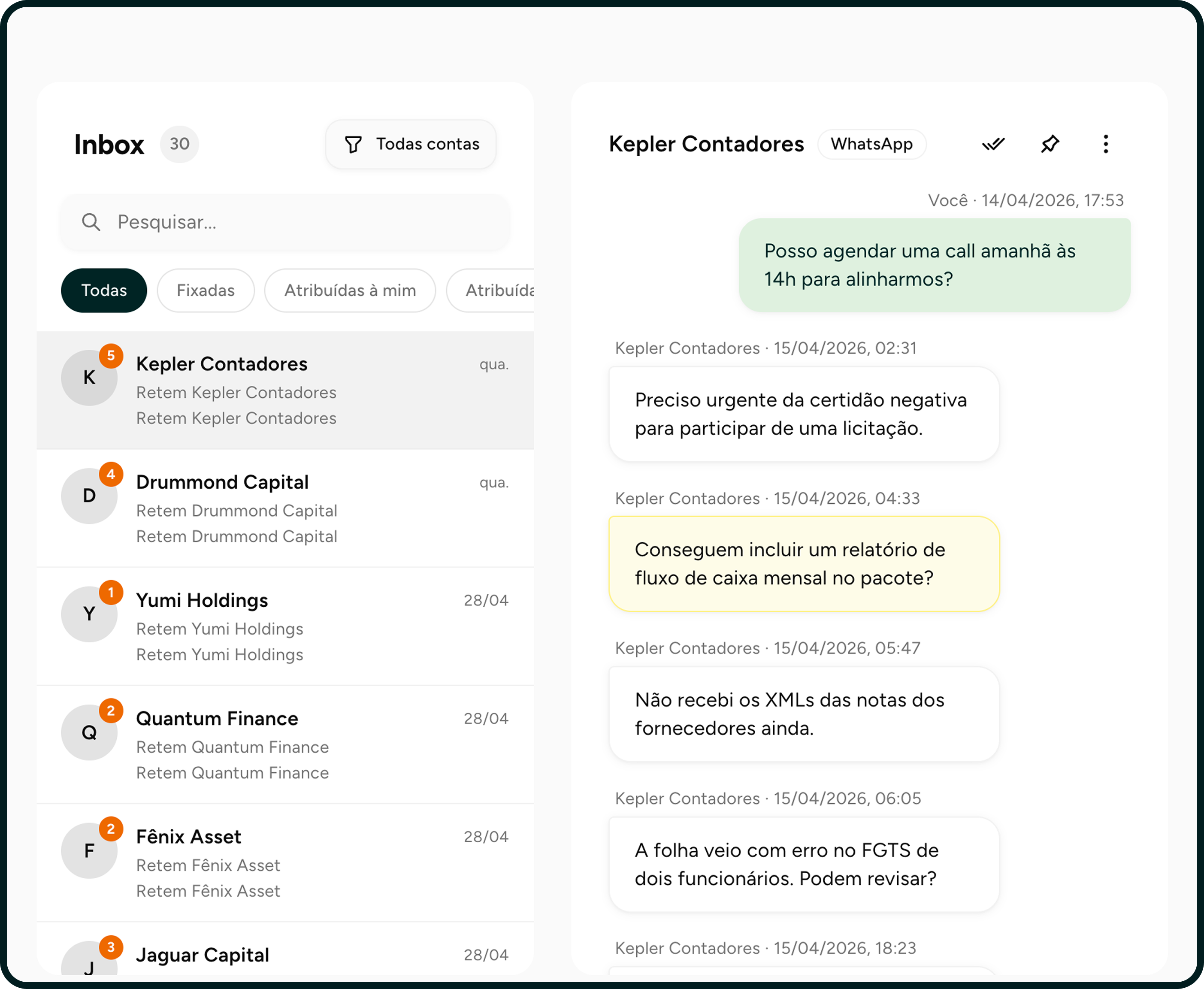Click the message about agendar uma call
This screenshot has width=1204, height=989.
(x=935, y=265)
